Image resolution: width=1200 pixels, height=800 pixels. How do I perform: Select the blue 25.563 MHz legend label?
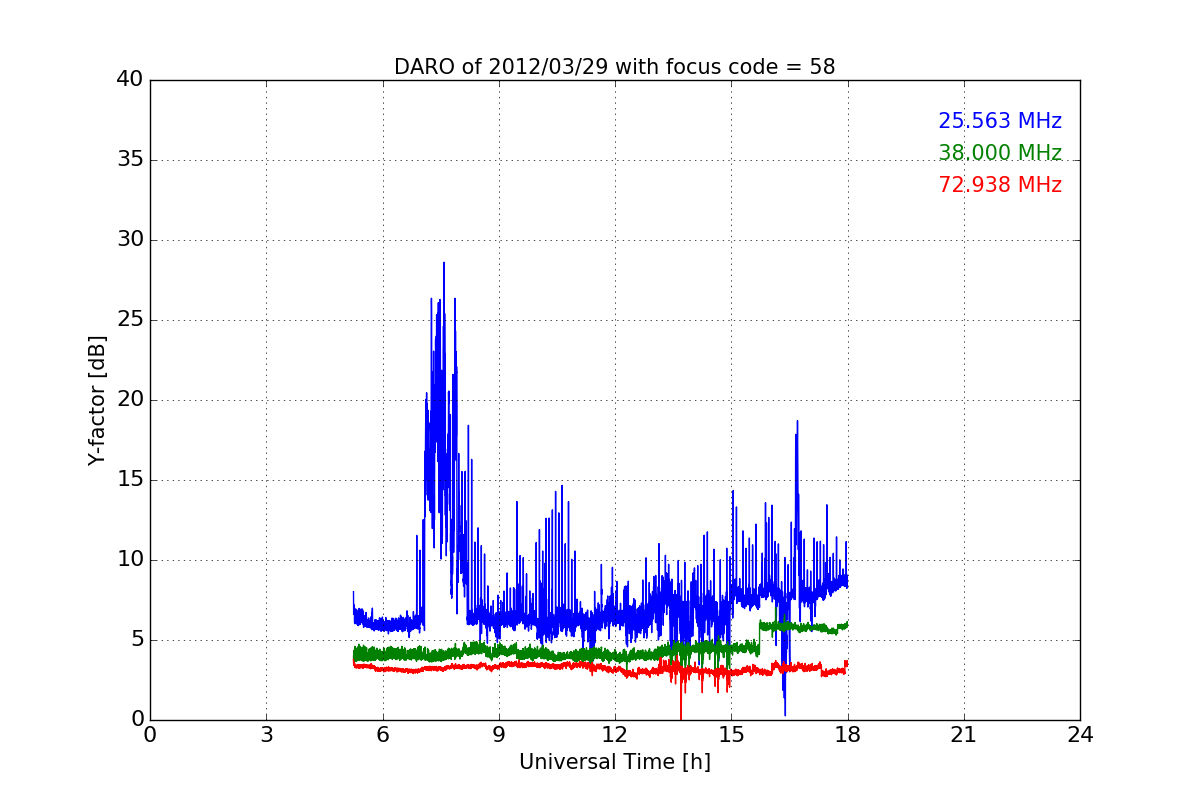(x=1000, y=121)
